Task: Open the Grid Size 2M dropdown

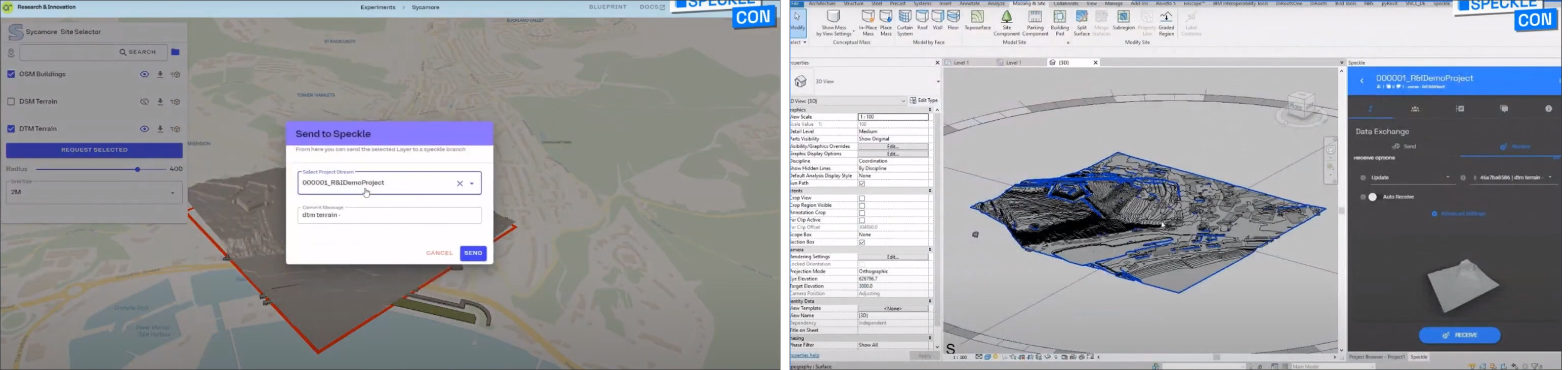Action: pyautogui.click(x=94, y=192)
